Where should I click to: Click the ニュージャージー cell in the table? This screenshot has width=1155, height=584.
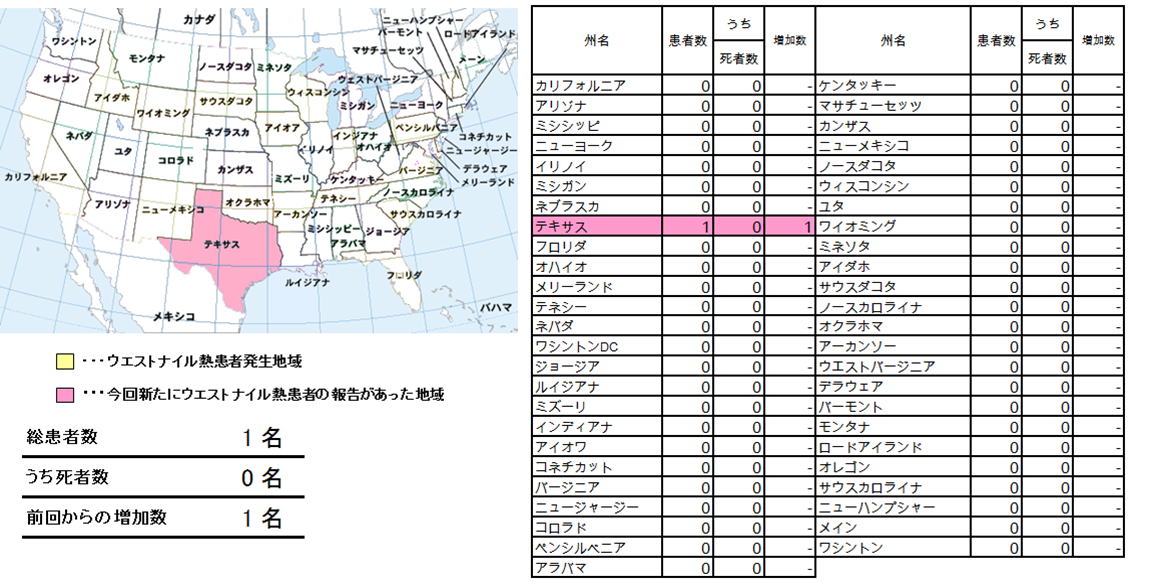[x=597, y=507]
